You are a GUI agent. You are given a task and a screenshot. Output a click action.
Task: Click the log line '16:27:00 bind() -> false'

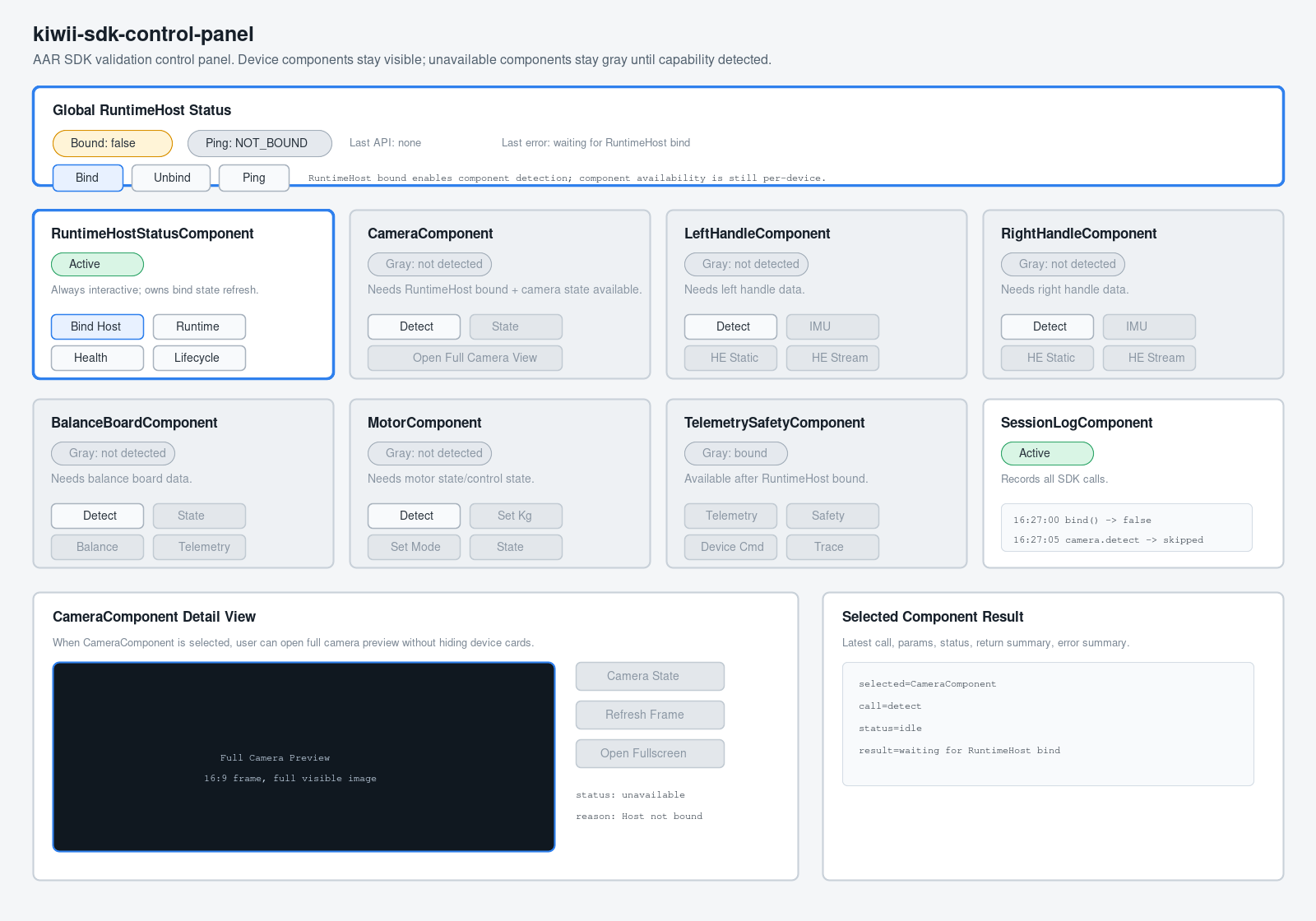[1082, 520]
